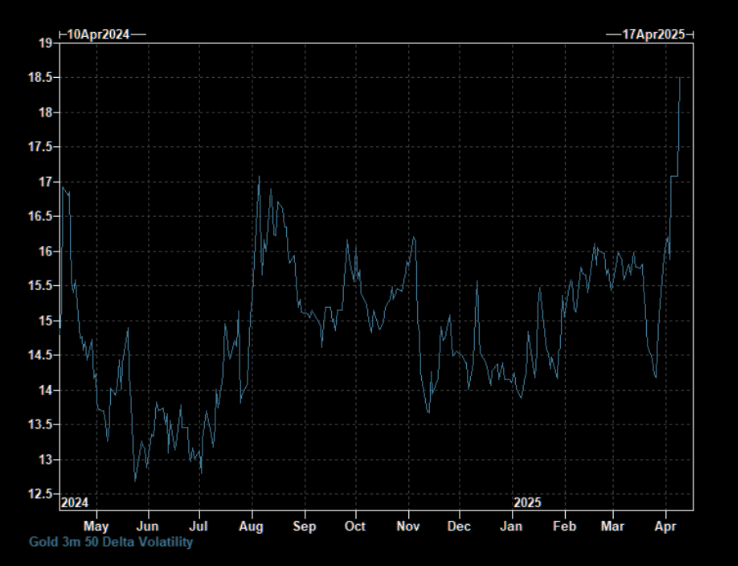This screenshot has width=738, height=566.
Task: Click the 2024 year label on the x-axis
Action: 76,502
